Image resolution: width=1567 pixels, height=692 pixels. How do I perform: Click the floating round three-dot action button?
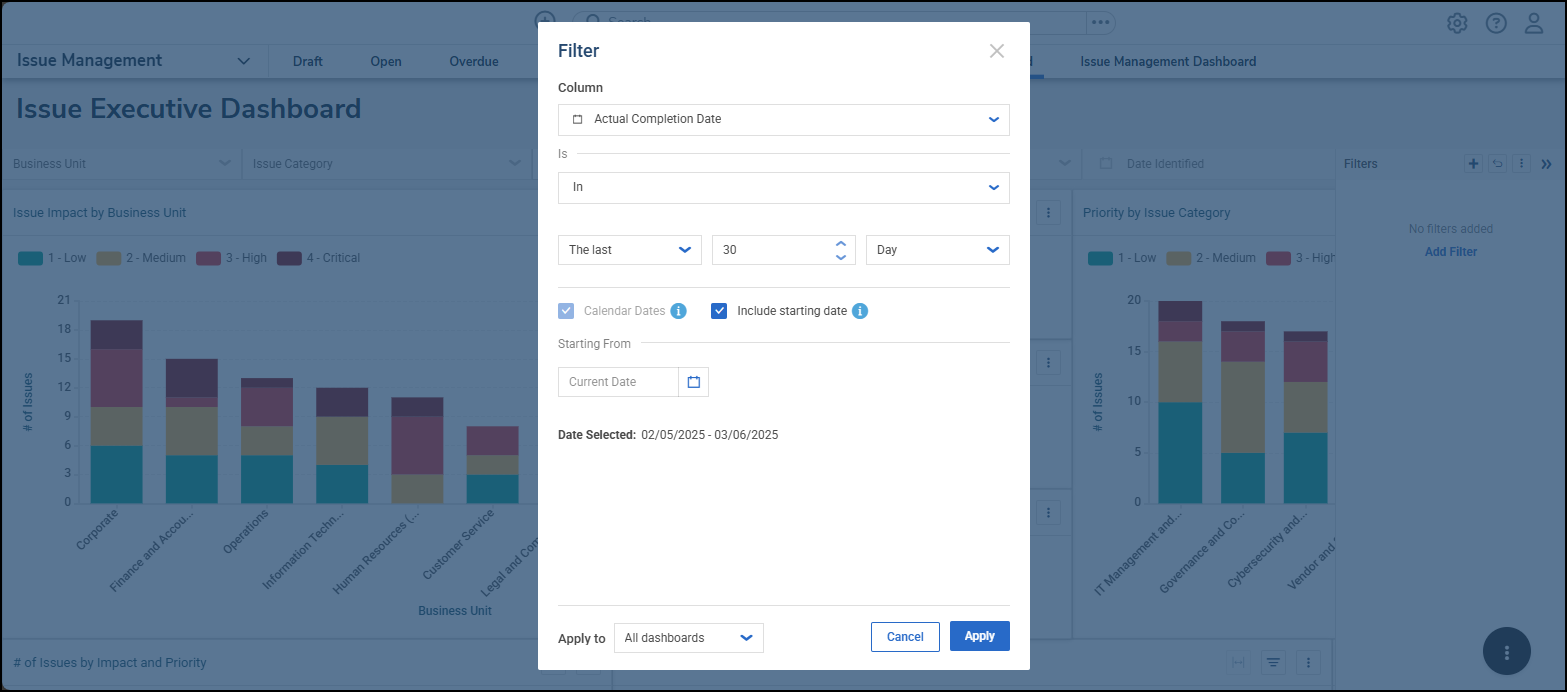tap(1507, 652)
